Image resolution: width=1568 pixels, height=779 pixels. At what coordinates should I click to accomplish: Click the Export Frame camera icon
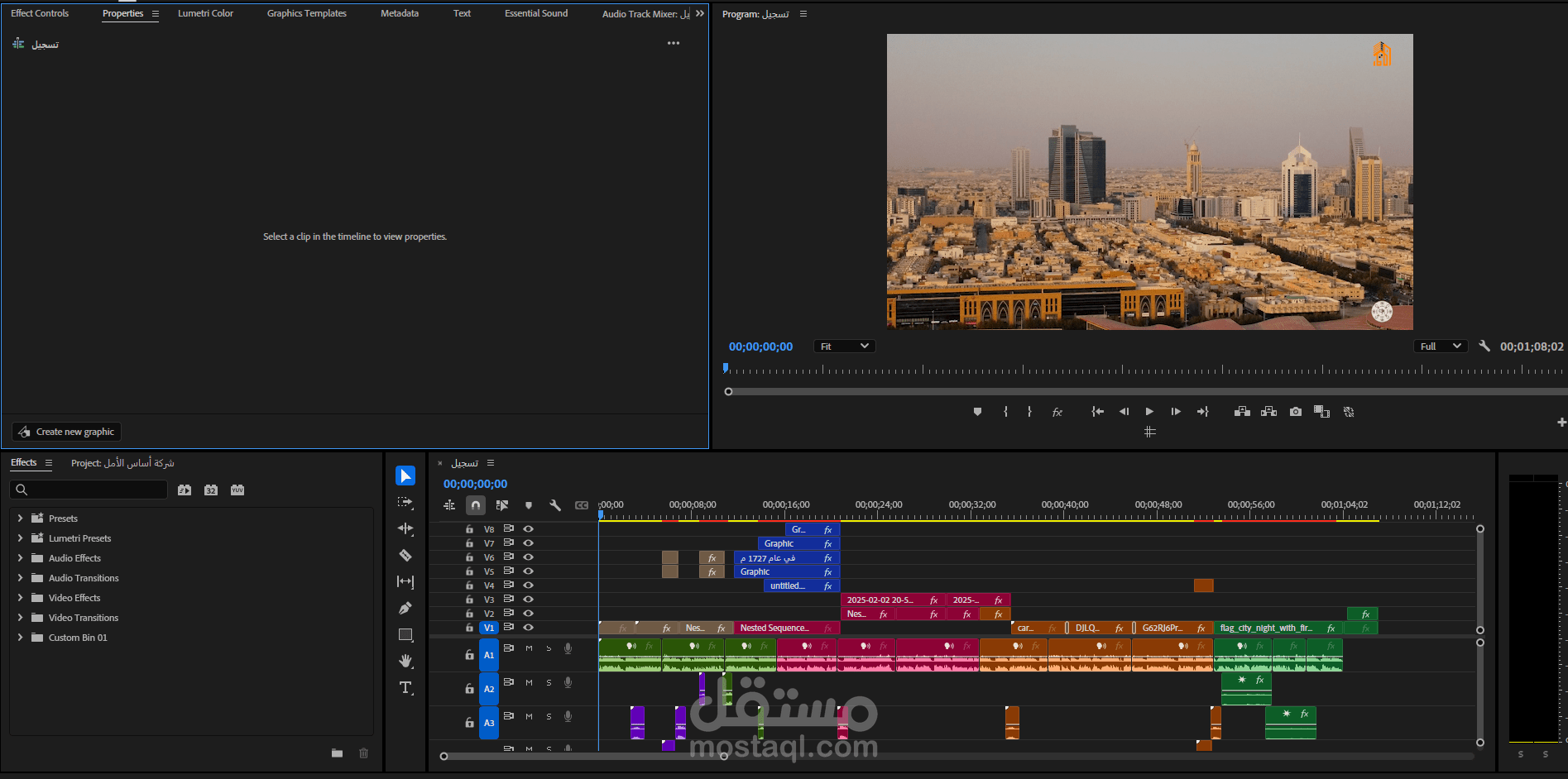click(x=1295, y=412)
